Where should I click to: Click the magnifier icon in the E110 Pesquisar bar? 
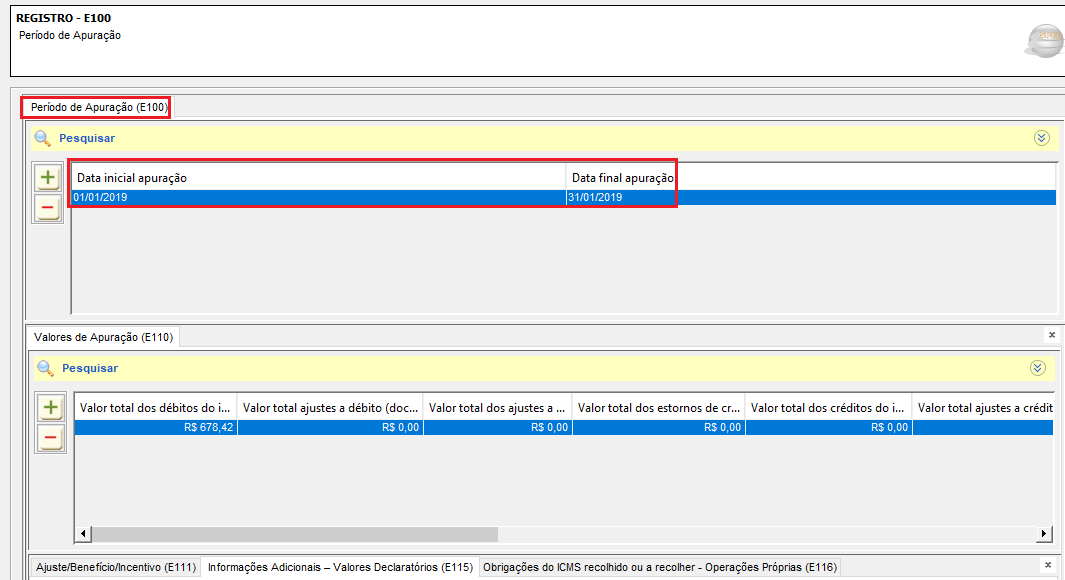point(46,368)
